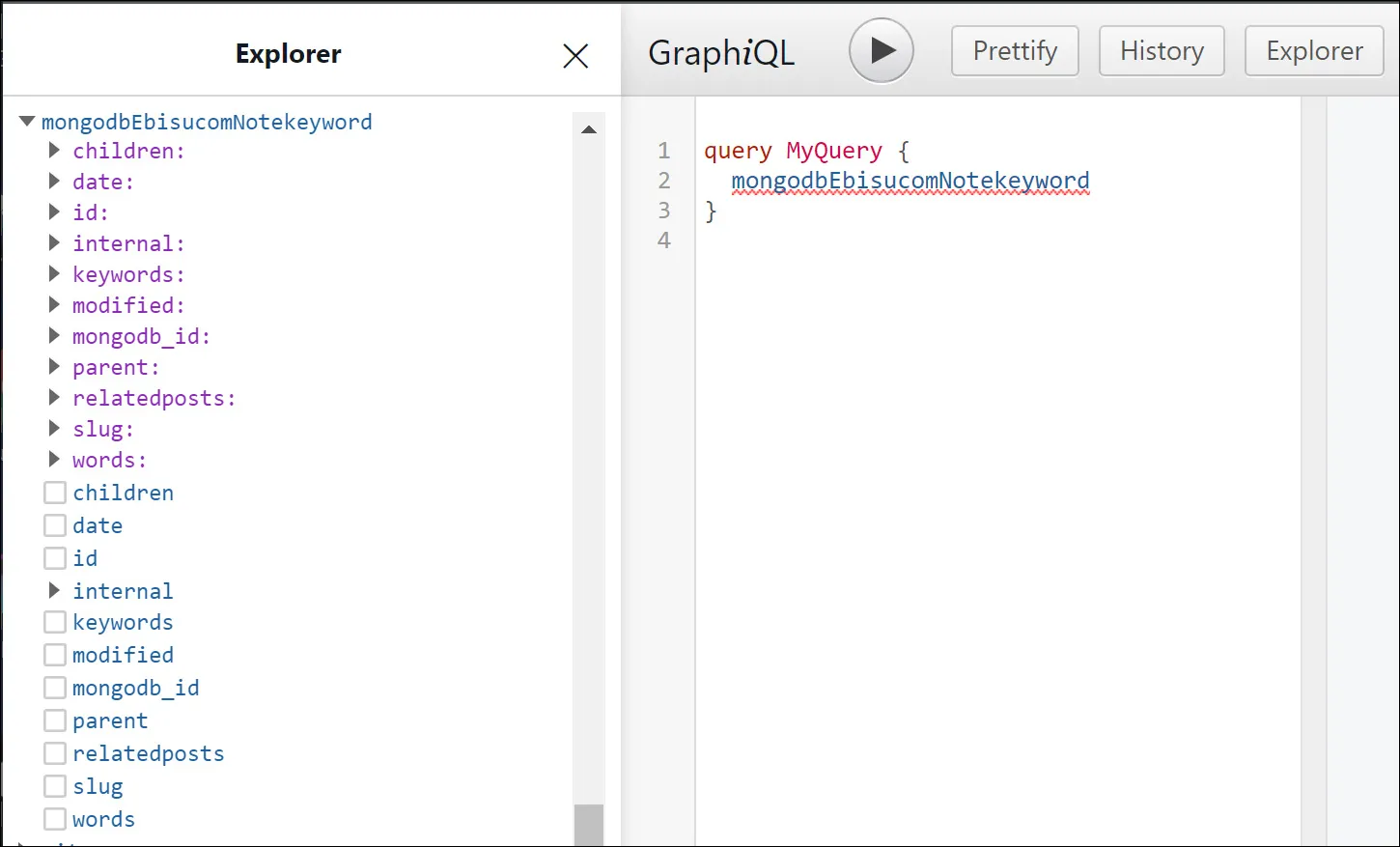Collapse the mongodbEbisucomNotekeyword tree node
The height and width of the screenshot is (847, 1400).
tap(27, 122)
